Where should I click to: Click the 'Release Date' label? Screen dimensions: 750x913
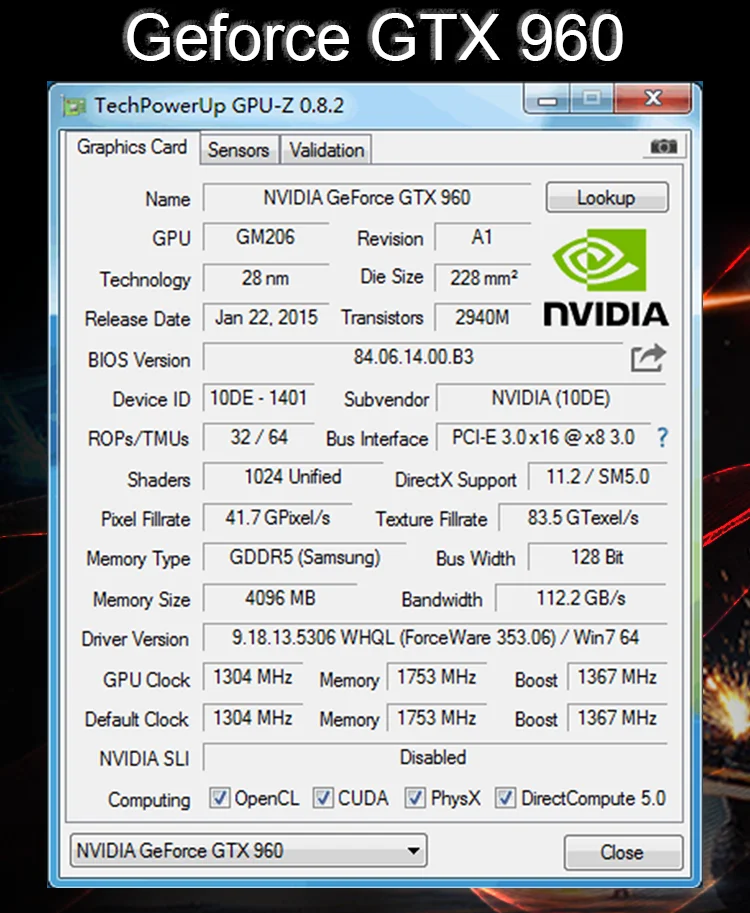(x=137, y=319)
